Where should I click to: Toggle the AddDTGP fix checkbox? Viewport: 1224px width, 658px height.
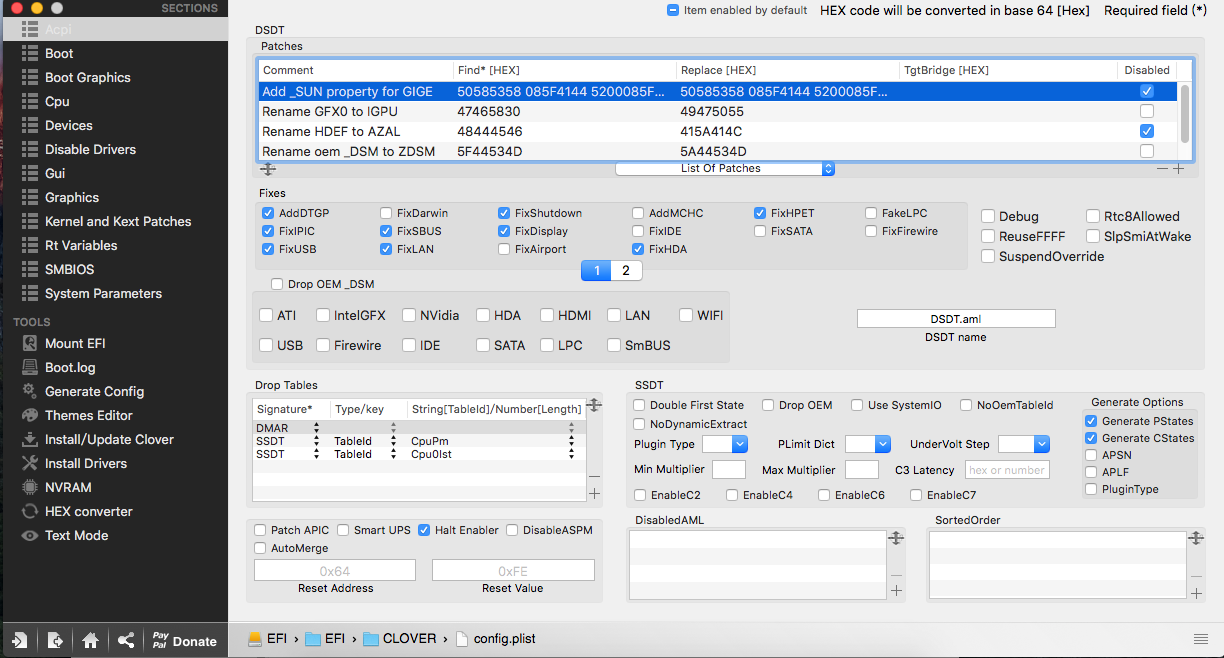pyautogui.click(x=268, y=213)
